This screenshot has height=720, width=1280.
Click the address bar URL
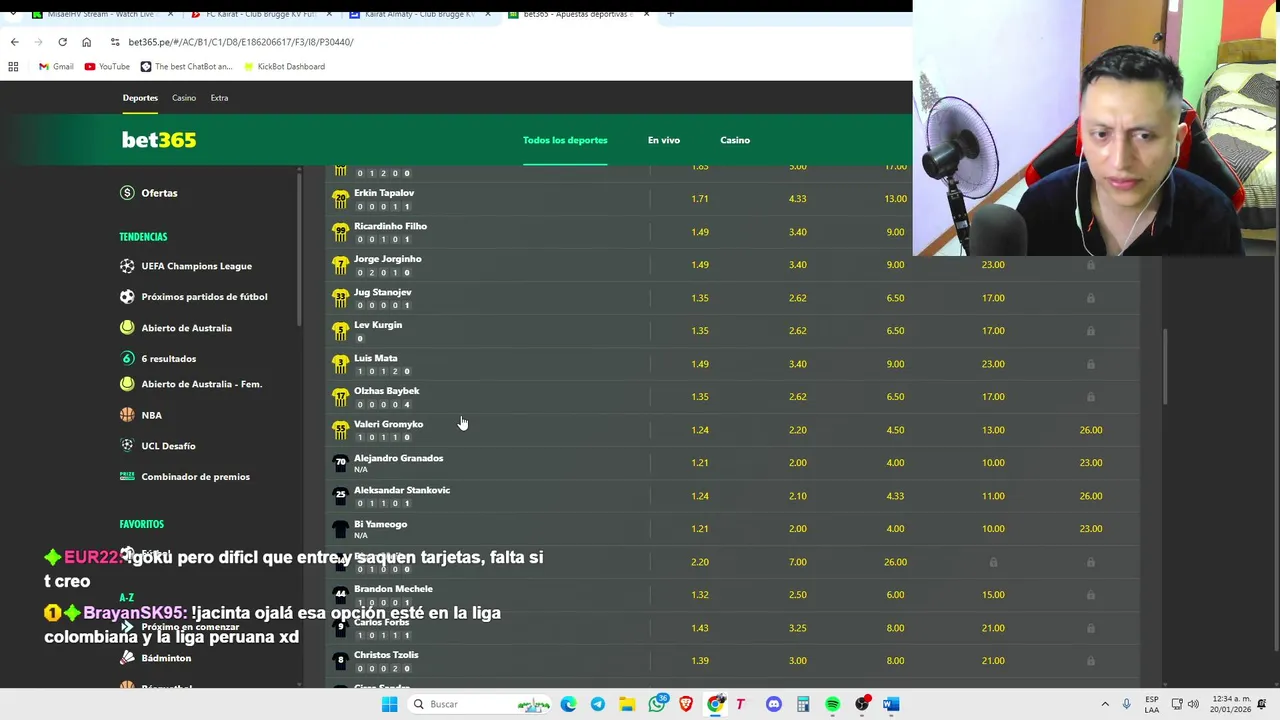point(241,42)
